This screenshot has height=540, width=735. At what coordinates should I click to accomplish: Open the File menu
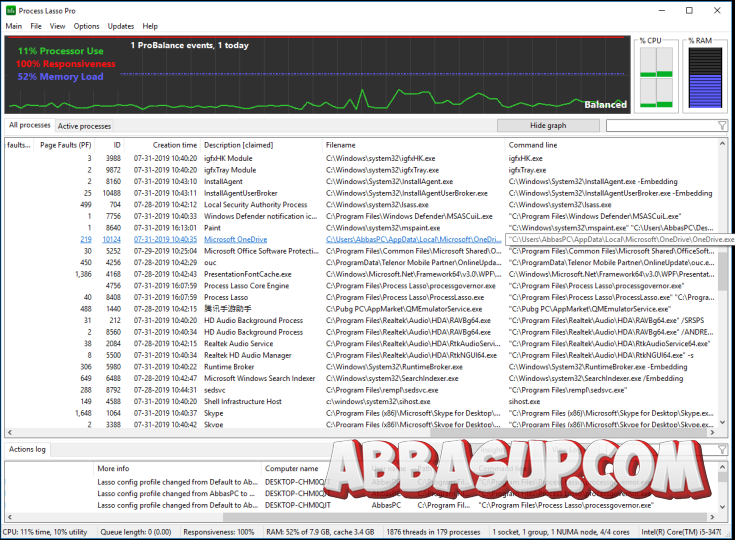coord(36,26)
